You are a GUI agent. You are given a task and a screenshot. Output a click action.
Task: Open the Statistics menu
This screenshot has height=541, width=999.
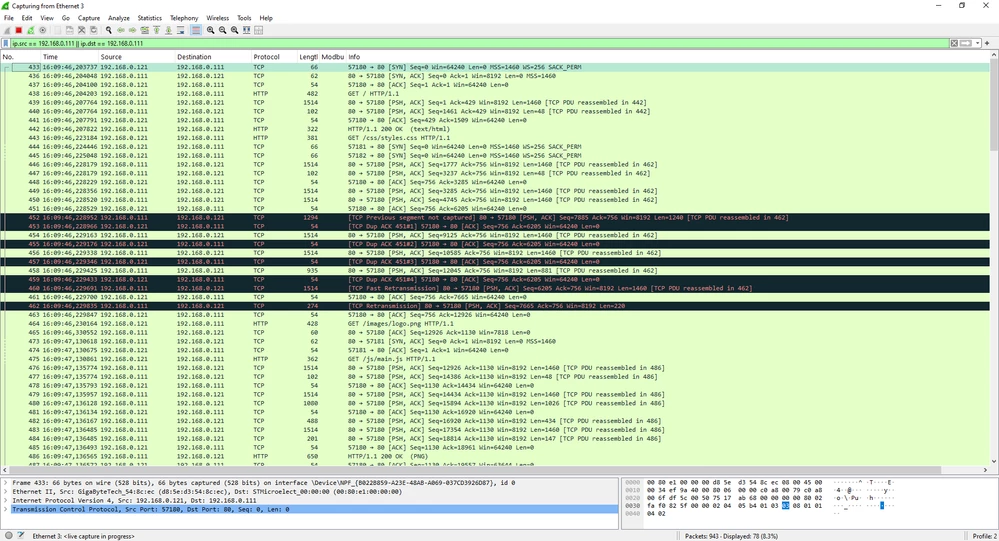tap(150, 18)
